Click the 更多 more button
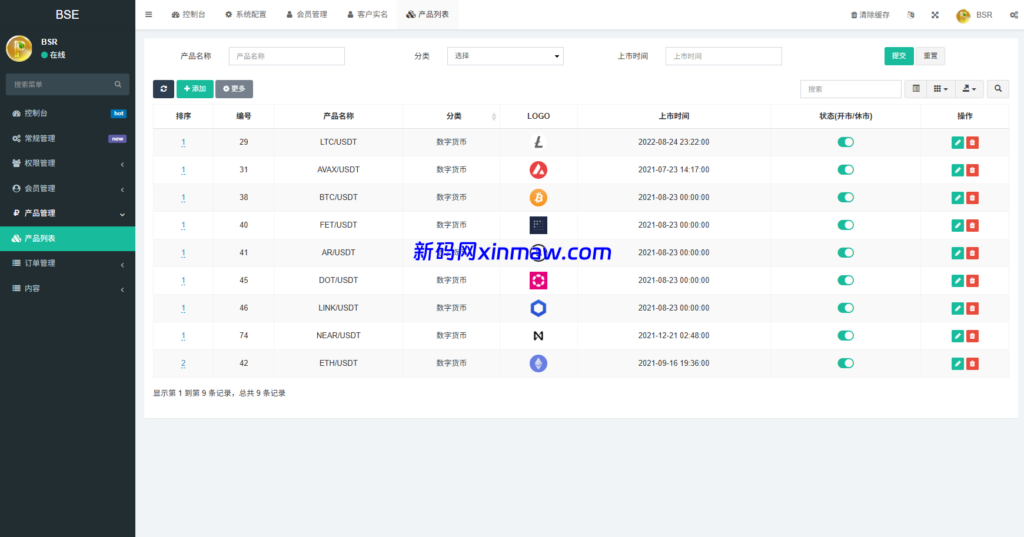This screenshot has width=1024, height=537. coord(234,89)
